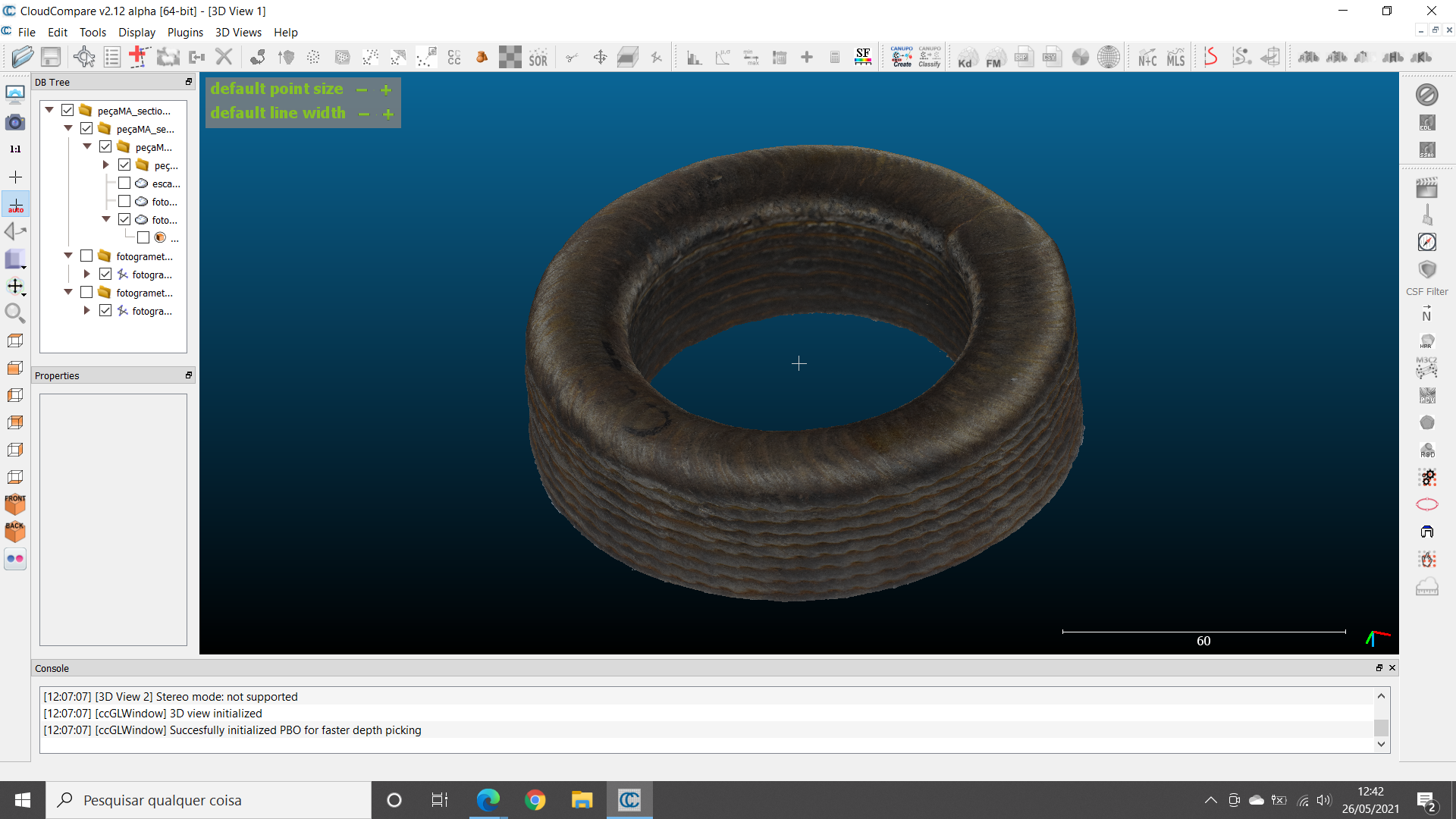Close the Console panel
The height and width of the screenshot is (819, 1456).
point(1392,668)
